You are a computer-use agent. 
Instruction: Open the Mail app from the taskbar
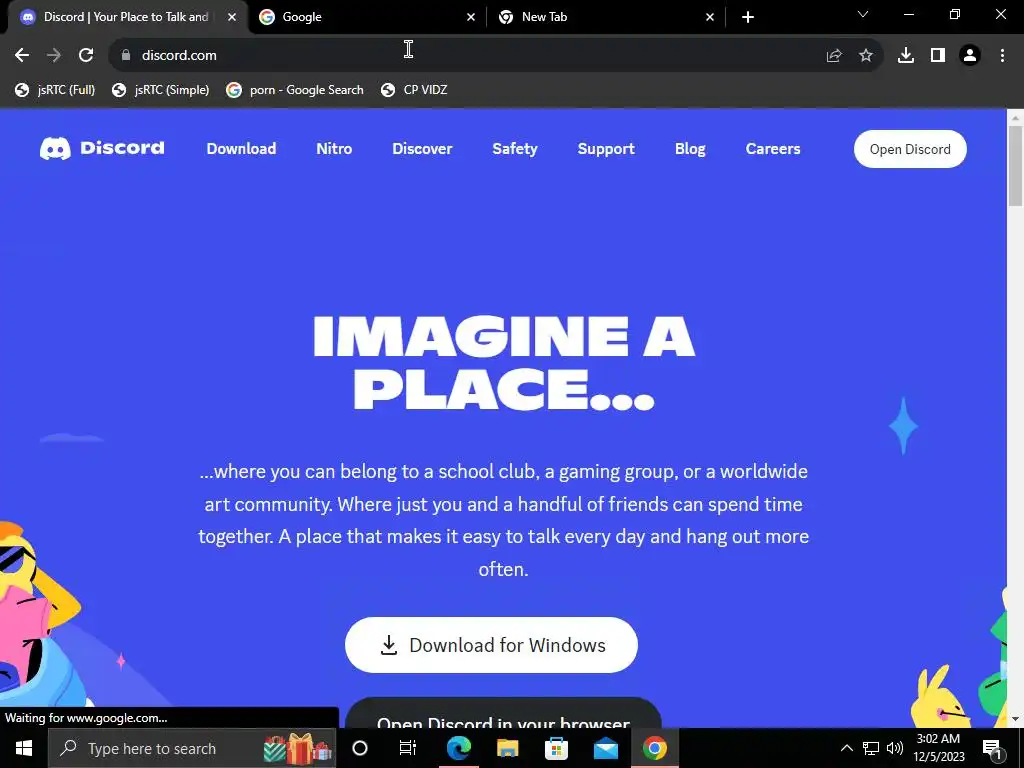pyautogui.click(x=605, y=748)
